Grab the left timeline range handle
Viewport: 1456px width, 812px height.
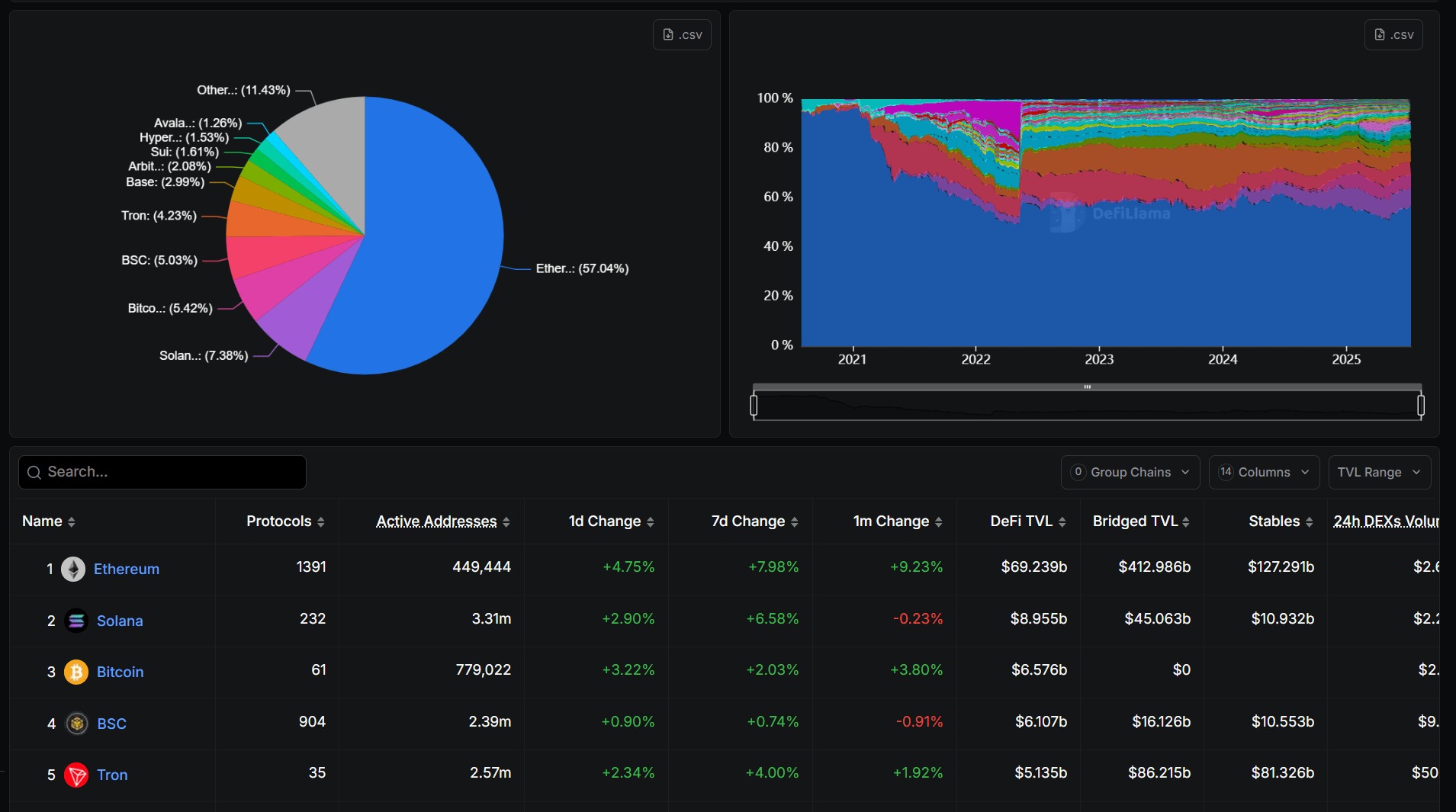(754, 405)
